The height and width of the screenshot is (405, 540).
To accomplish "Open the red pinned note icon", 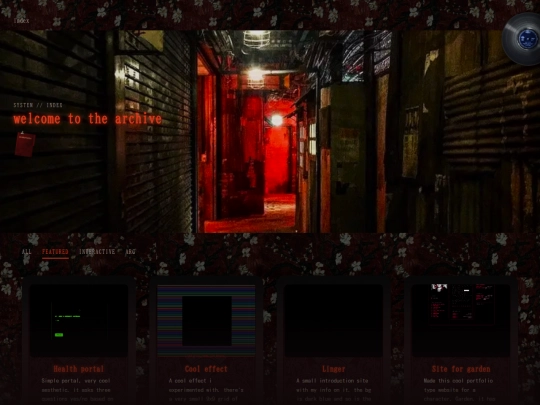I will [25, 144].
